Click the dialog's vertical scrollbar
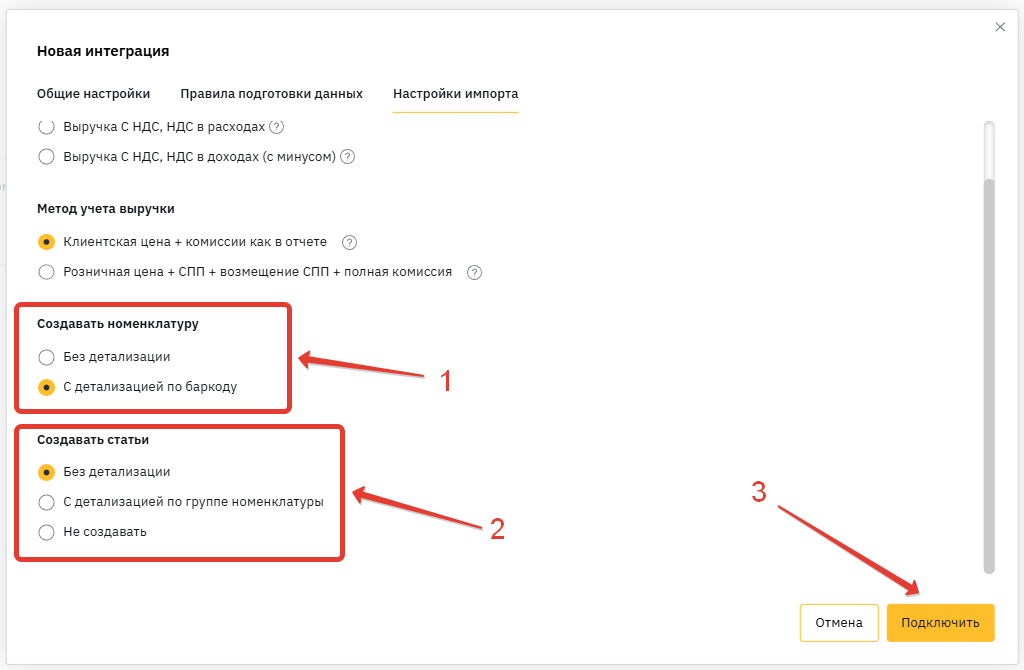The width and height of the screenshot is (1024, 670). point(989,375)
